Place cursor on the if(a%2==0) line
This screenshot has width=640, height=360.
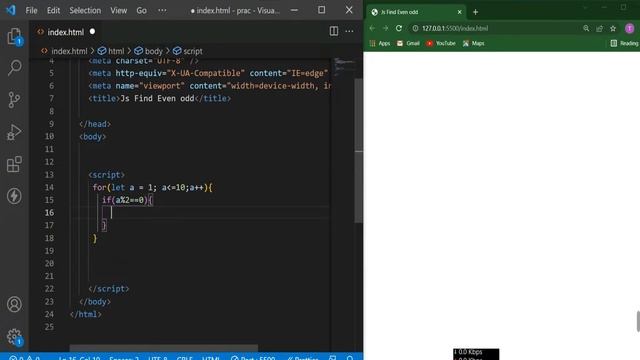point(127,200)
